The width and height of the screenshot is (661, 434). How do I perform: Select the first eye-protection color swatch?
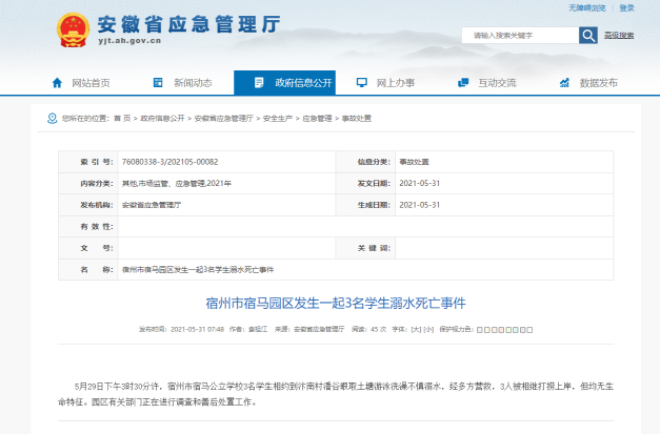point(480,330)
